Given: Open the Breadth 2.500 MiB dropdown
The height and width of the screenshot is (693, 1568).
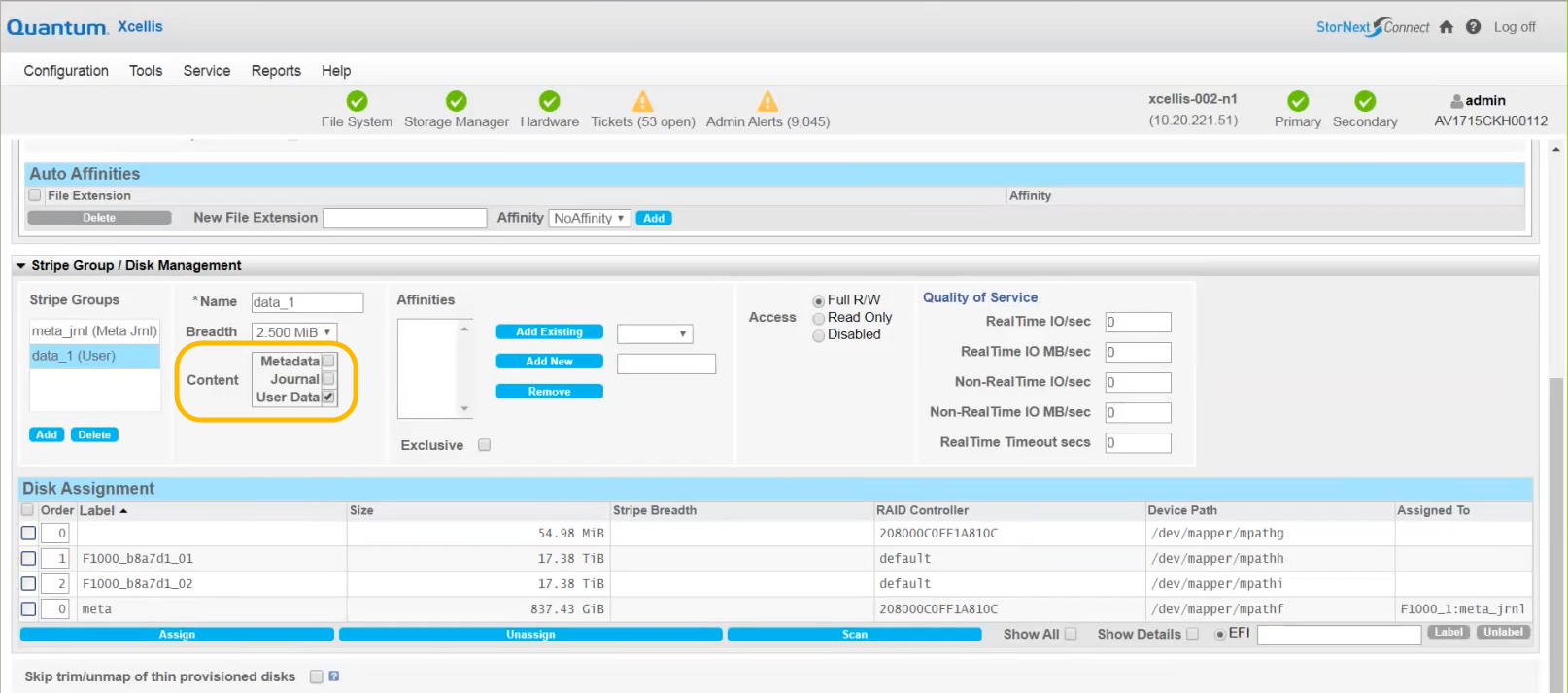Looking at the screenshot, I should point(294,332).
